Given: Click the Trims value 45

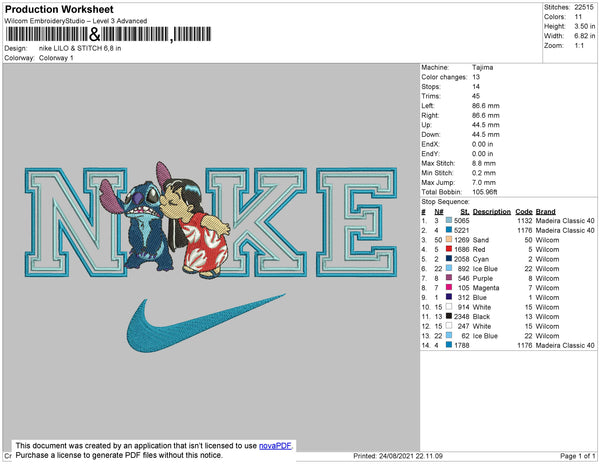Looking at the screenshot, I should tap(476, 96).
